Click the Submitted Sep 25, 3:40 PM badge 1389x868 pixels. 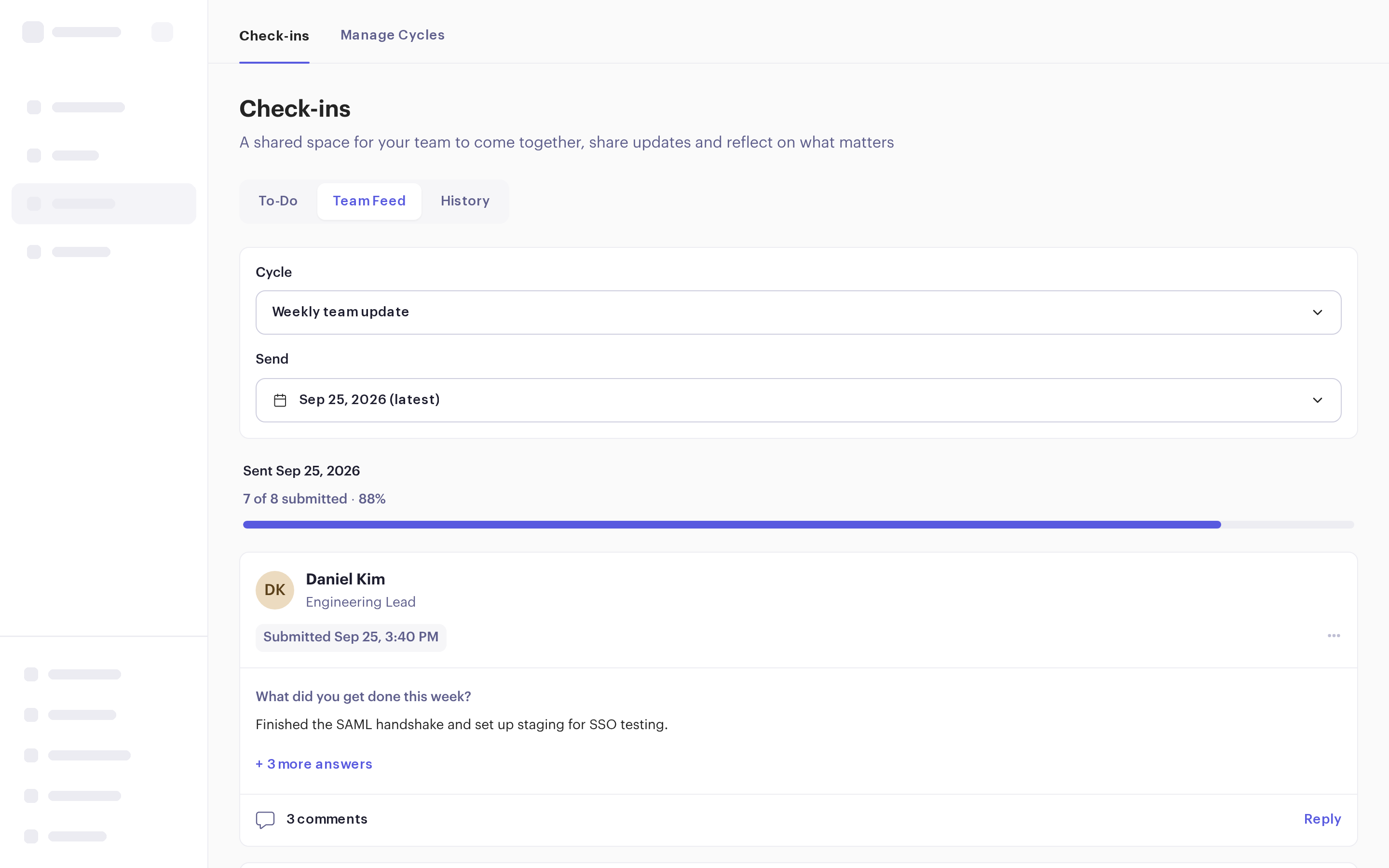click(x=351, y=637)
